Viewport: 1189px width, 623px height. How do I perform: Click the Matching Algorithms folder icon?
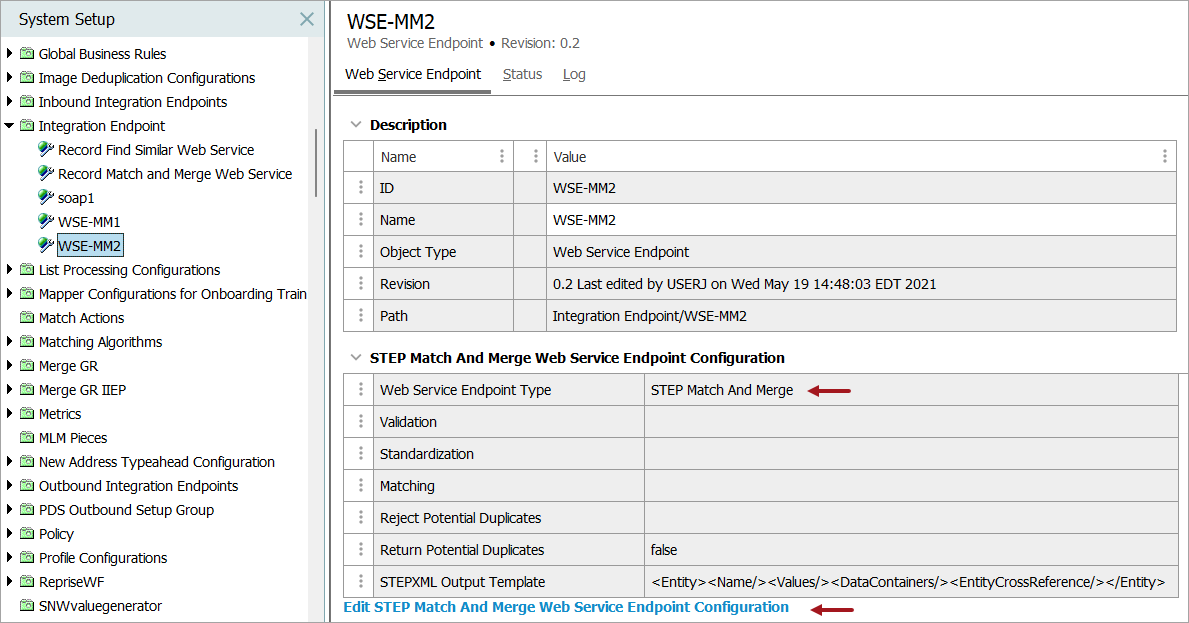point(27,342)
